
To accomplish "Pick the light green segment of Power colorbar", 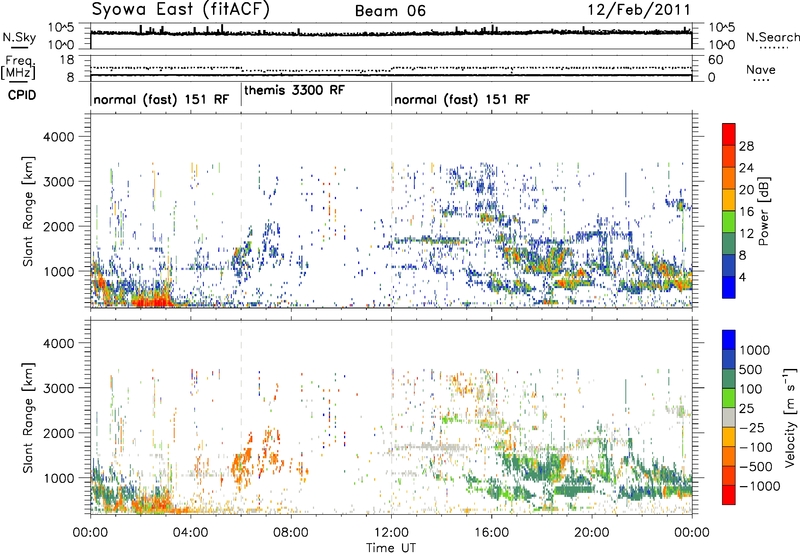I will tap(729, 222).
